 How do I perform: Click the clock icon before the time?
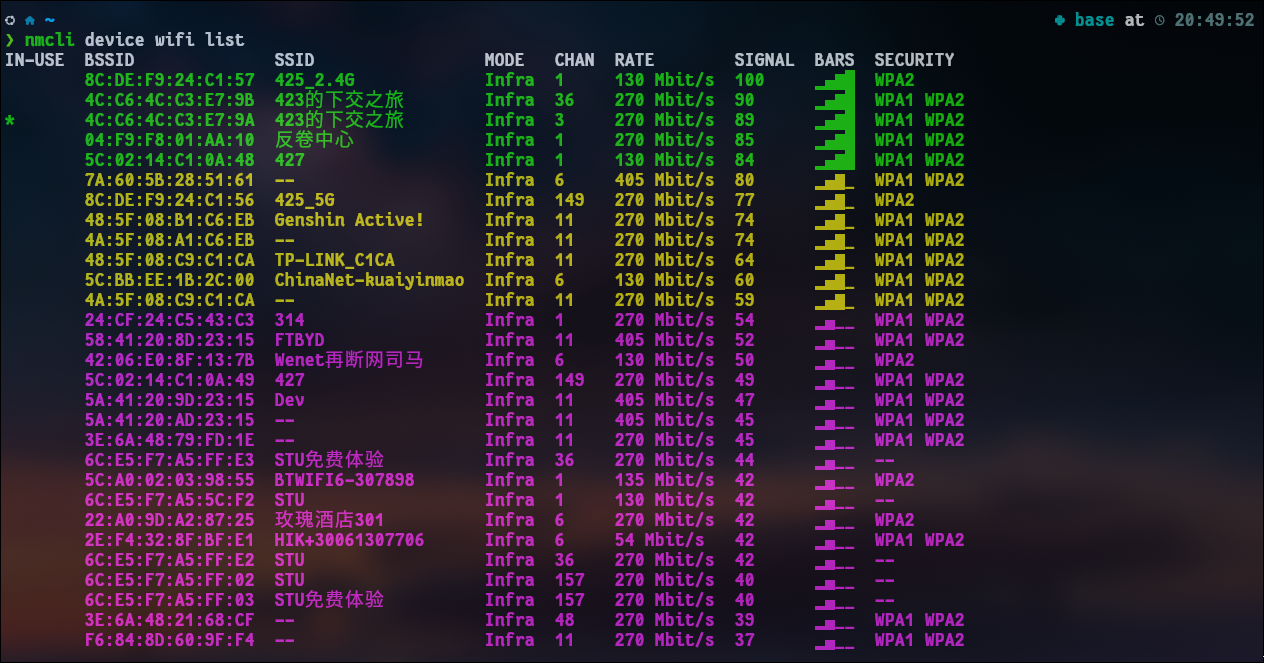(x=1159, y=20)
